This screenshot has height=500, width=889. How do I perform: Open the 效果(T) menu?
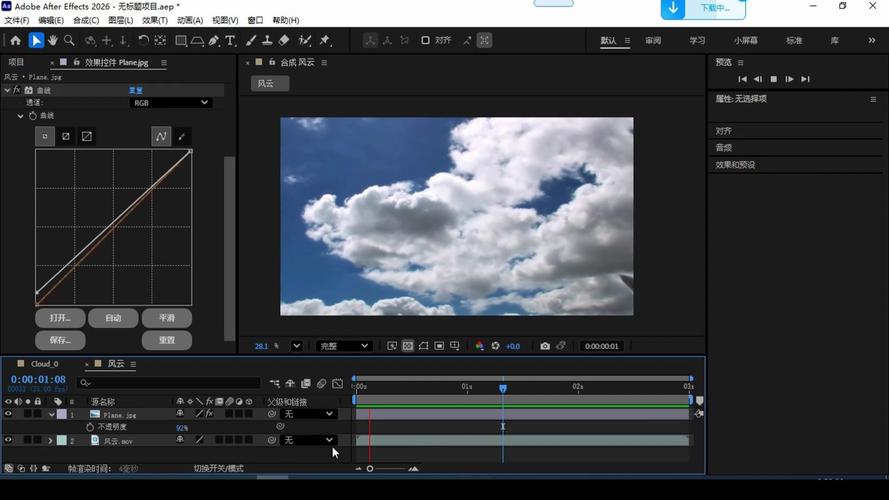pyautogui.click(x=155, y=20)
